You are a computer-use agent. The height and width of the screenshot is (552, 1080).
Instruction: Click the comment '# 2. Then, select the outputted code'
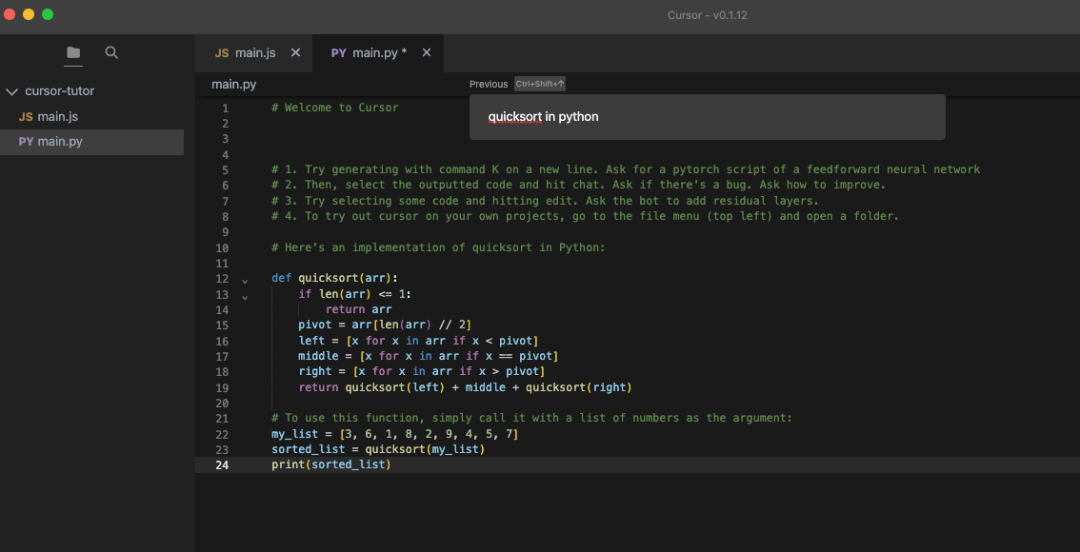[x=579, y=185]
